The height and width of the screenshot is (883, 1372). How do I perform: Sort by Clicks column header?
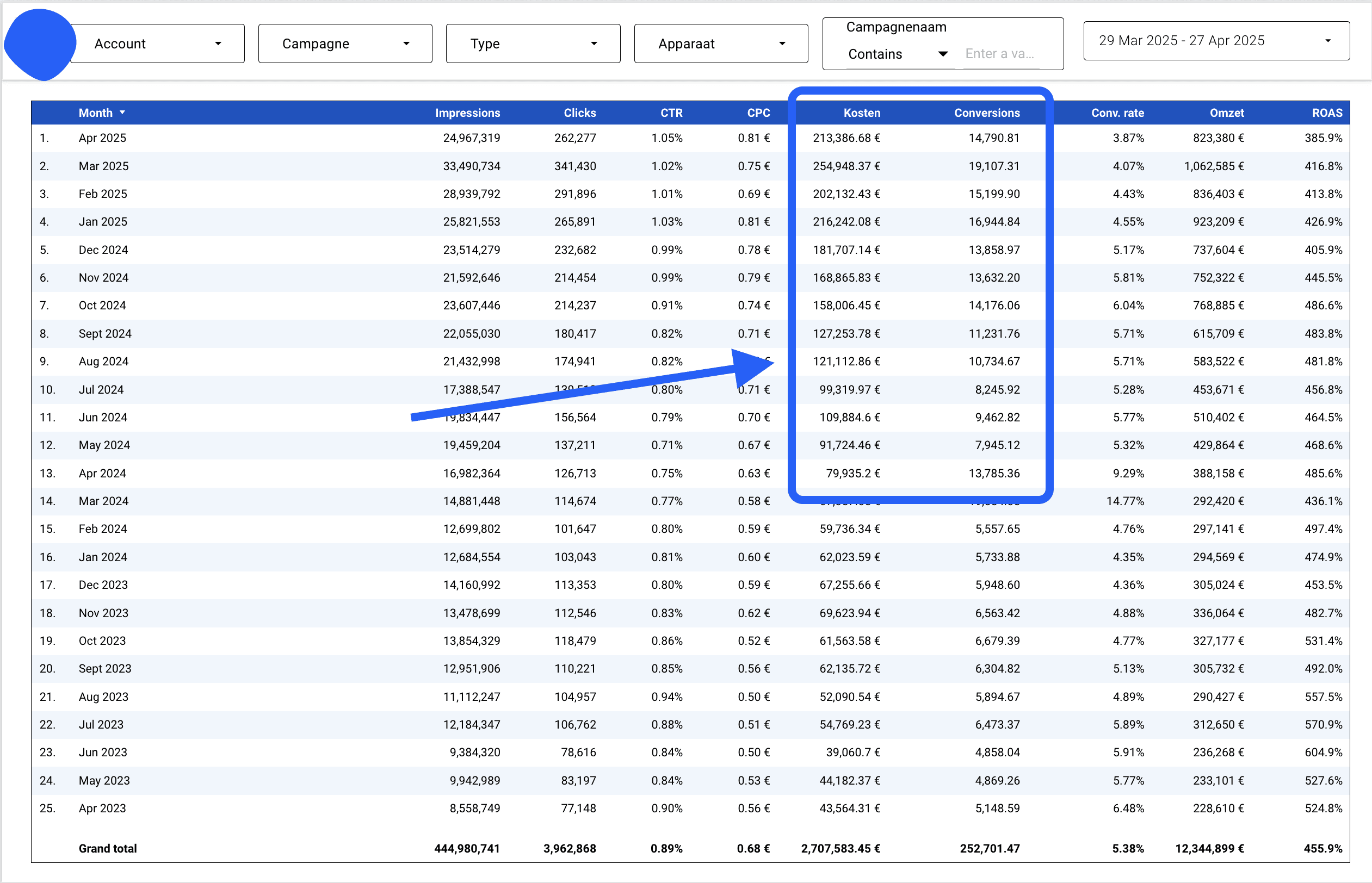(579, 113)
